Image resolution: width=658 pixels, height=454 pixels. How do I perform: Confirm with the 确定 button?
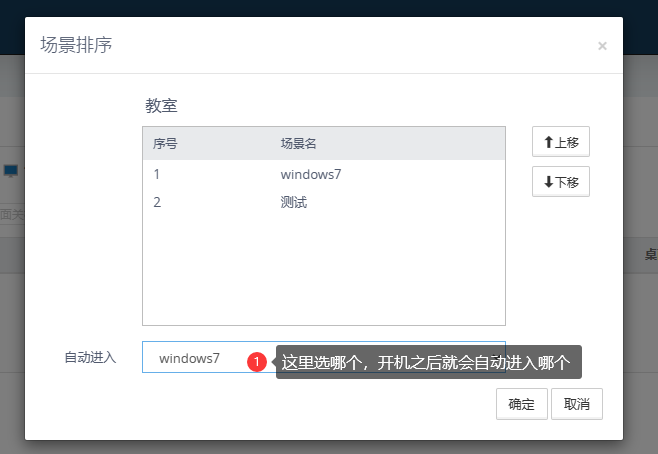click(521, 404)
